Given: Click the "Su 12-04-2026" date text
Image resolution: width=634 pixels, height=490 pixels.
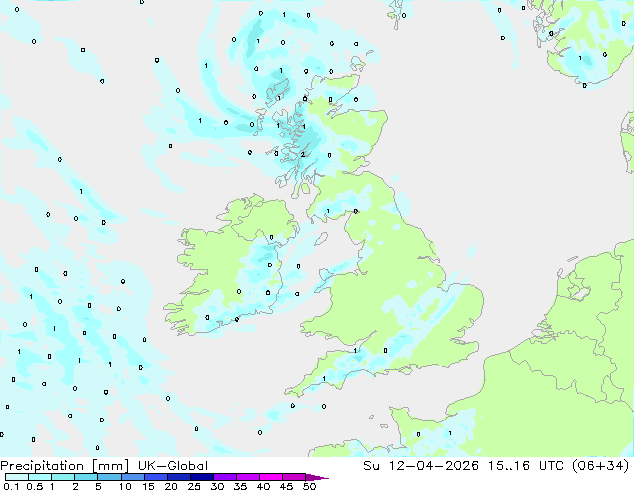Looking at the screenshot, I should [x=421, y=466].
